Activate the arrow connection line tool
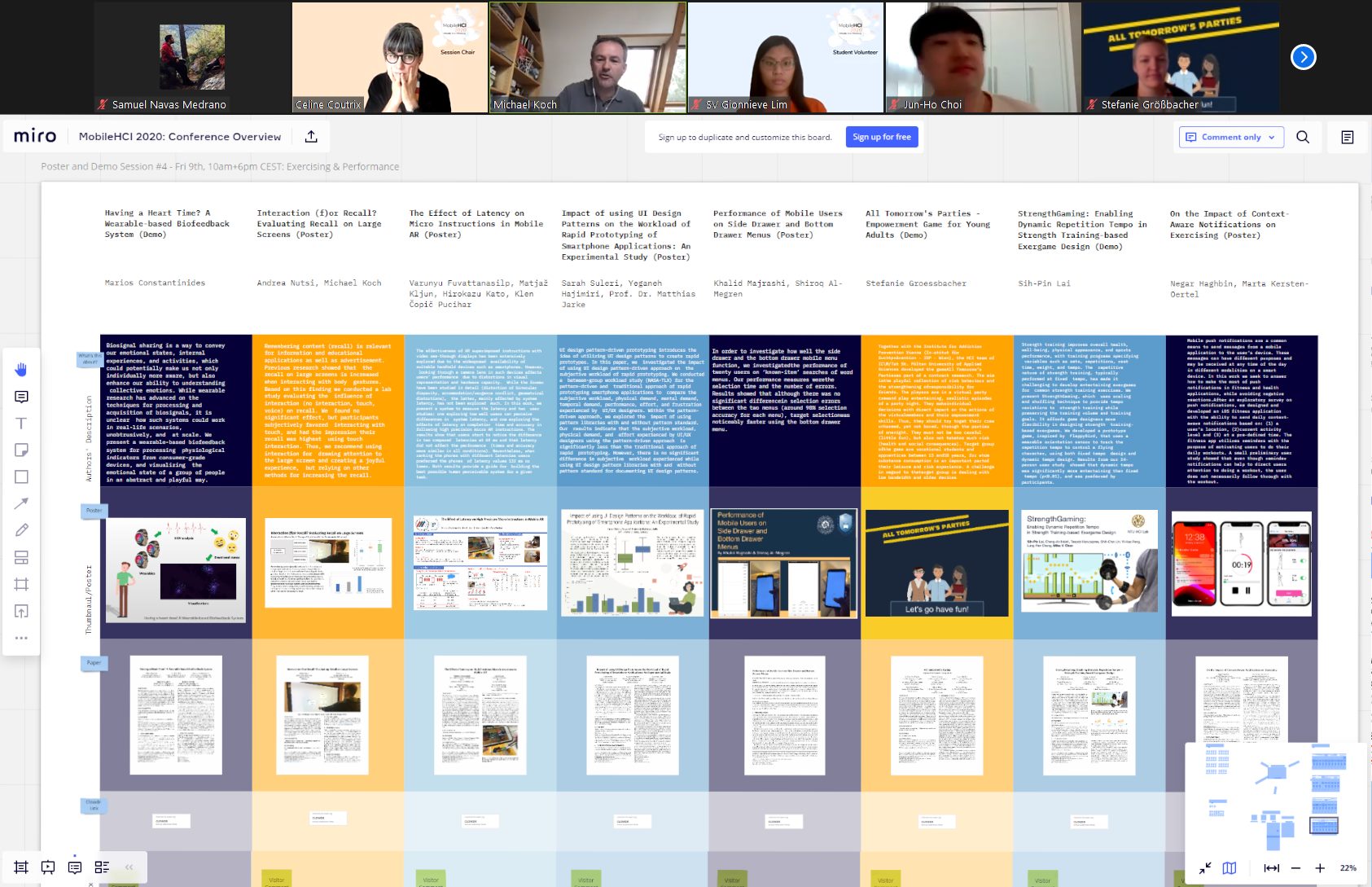This screenshot has width=1372, height=887. 21,503
